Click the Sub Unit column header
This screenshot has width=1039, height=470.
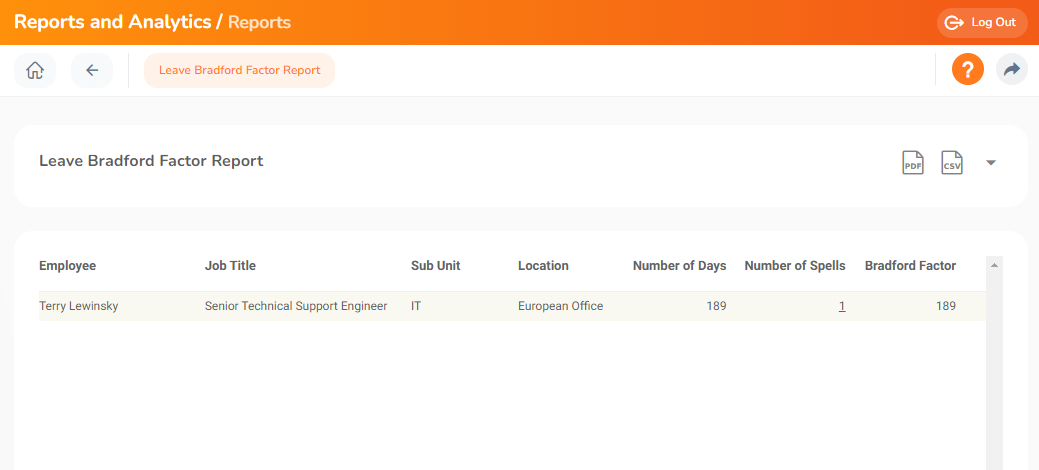tap(435, 266)
